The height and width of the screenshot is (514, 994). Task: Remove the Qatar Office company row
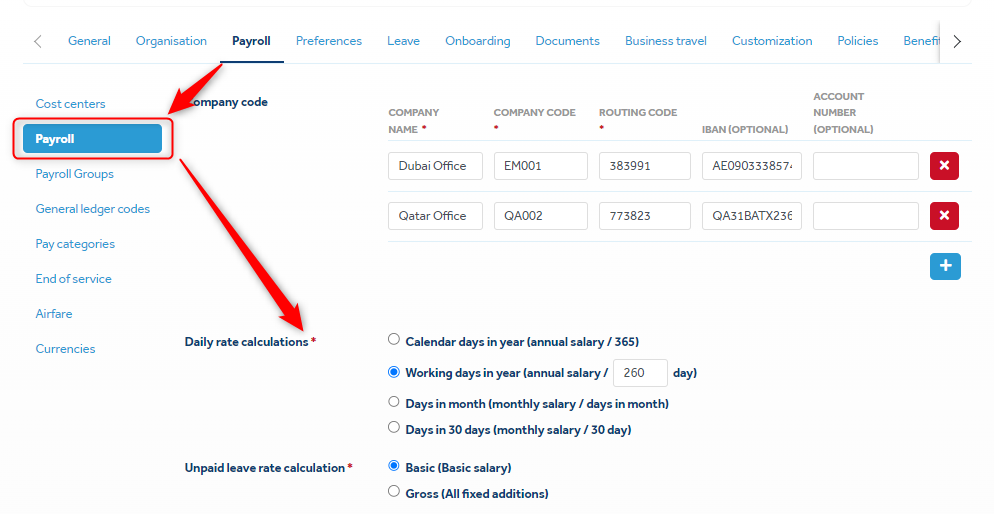tap(944, 216)
